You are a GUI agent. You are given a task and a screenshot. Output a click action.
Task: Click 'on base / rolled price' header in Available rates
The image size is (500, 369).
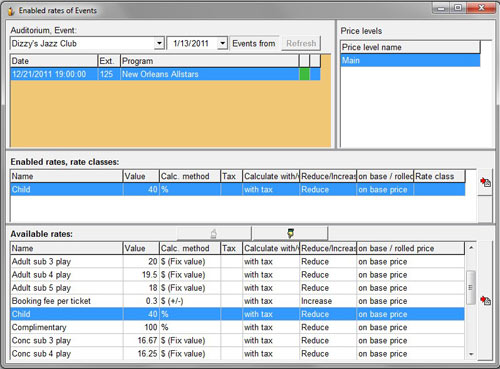pyautogui.click(x=410, y=248)
